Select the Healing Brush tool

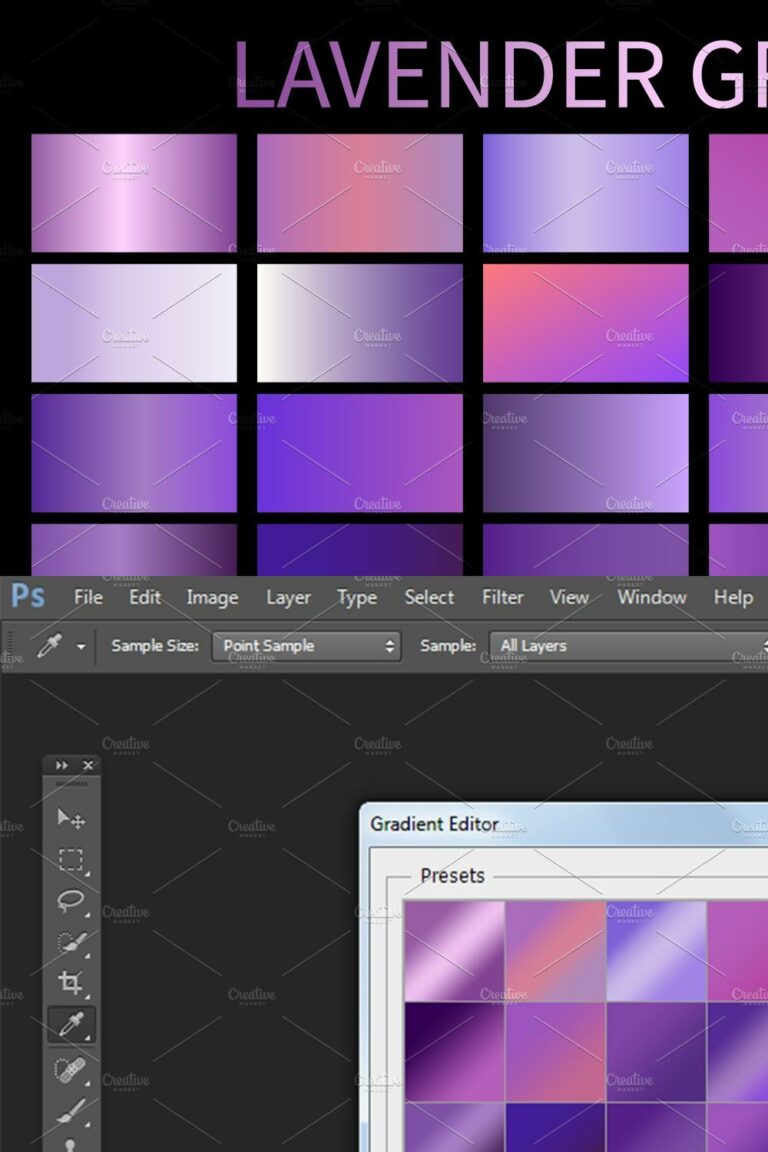(71, 1069)
